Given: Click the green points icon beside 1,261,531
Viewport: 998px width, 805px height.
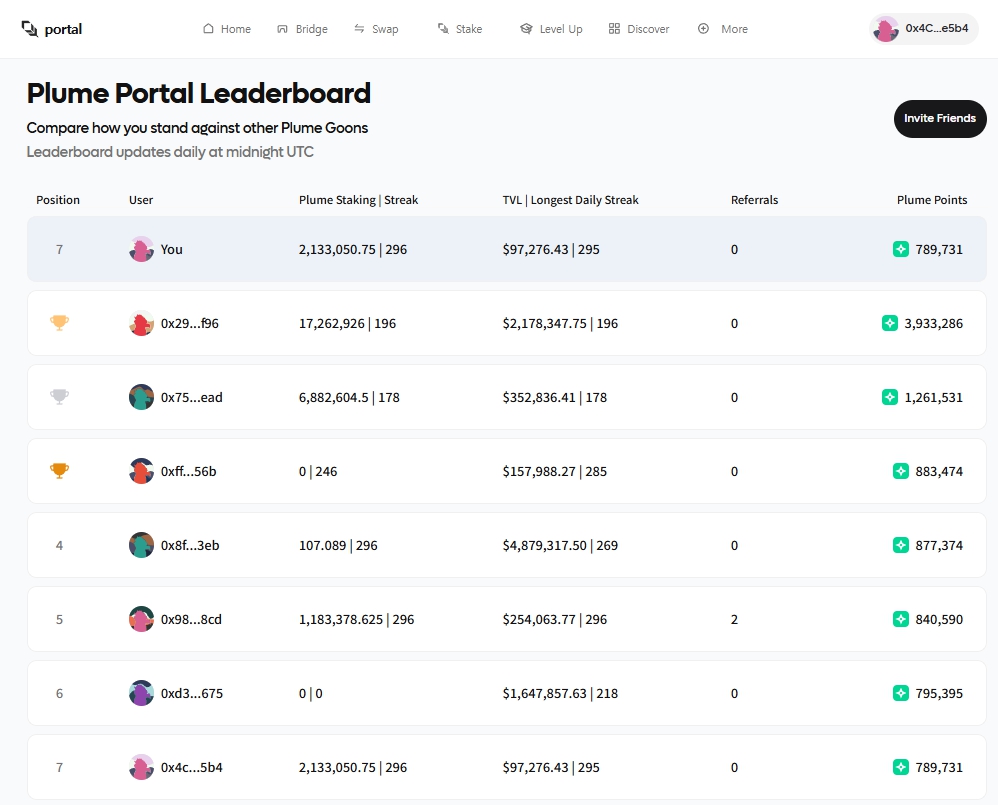Looking at the screenshot, I should pyautogui.click(x=890, y=397).
